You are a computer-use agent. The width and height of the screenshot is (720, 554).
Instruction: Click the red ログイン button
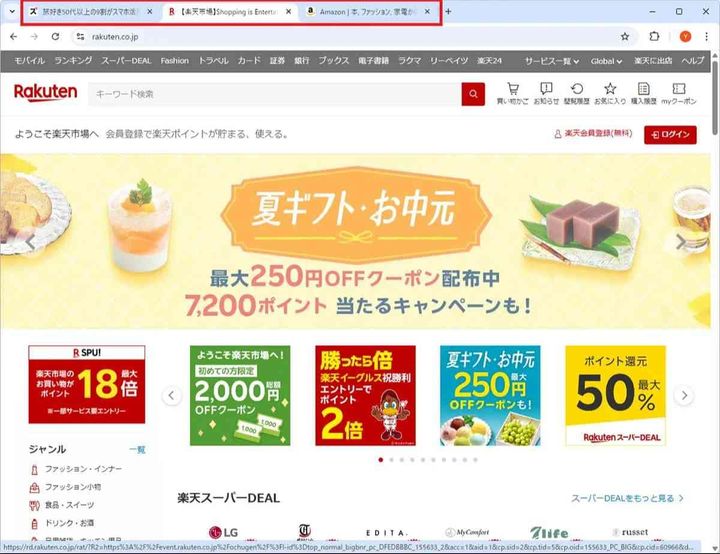[670, 135]
